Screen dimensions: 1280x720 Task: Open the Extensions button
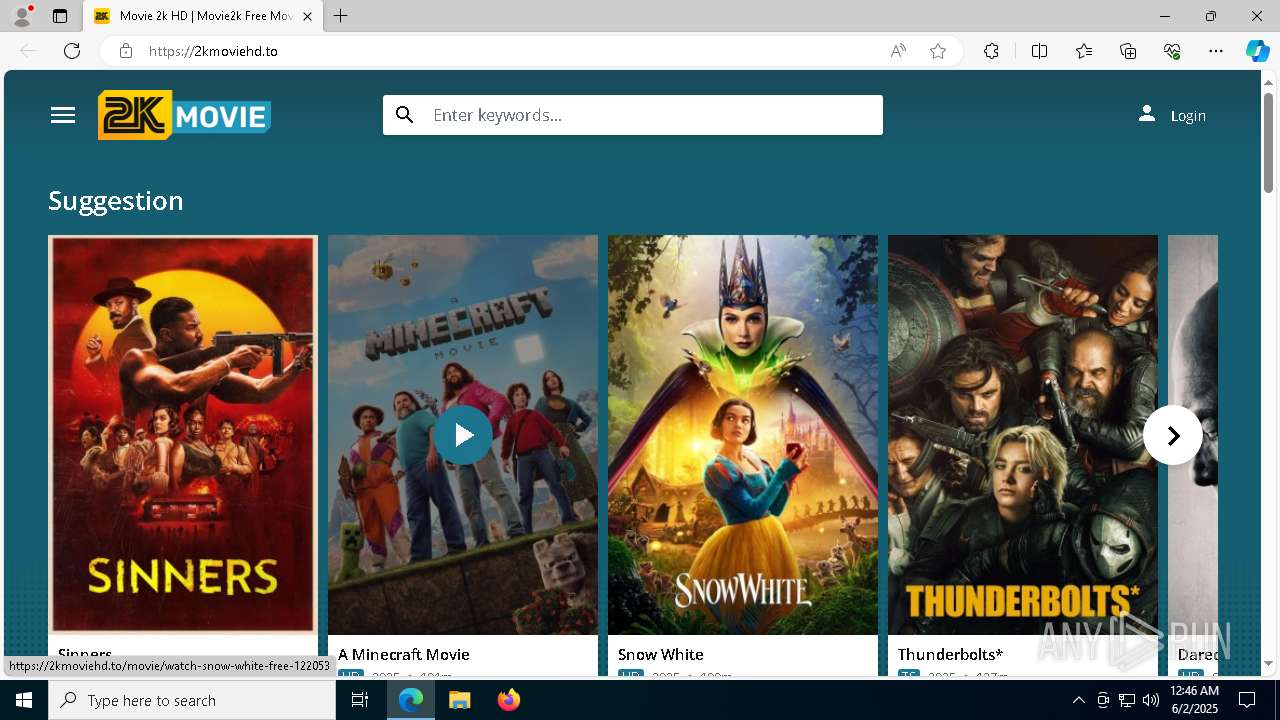tap(991, 51)
